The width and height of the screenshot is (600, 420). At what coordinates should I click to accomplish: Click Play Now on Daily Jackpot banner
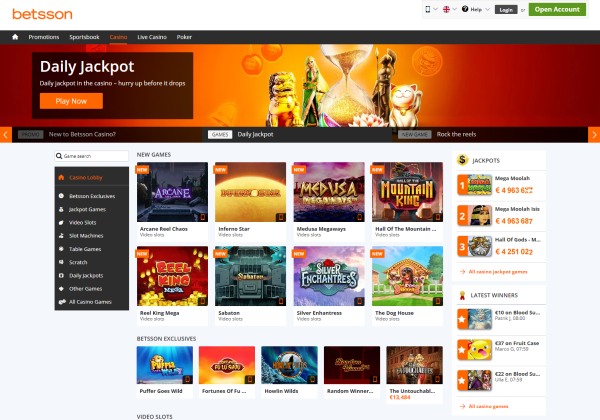coord(71,101)
